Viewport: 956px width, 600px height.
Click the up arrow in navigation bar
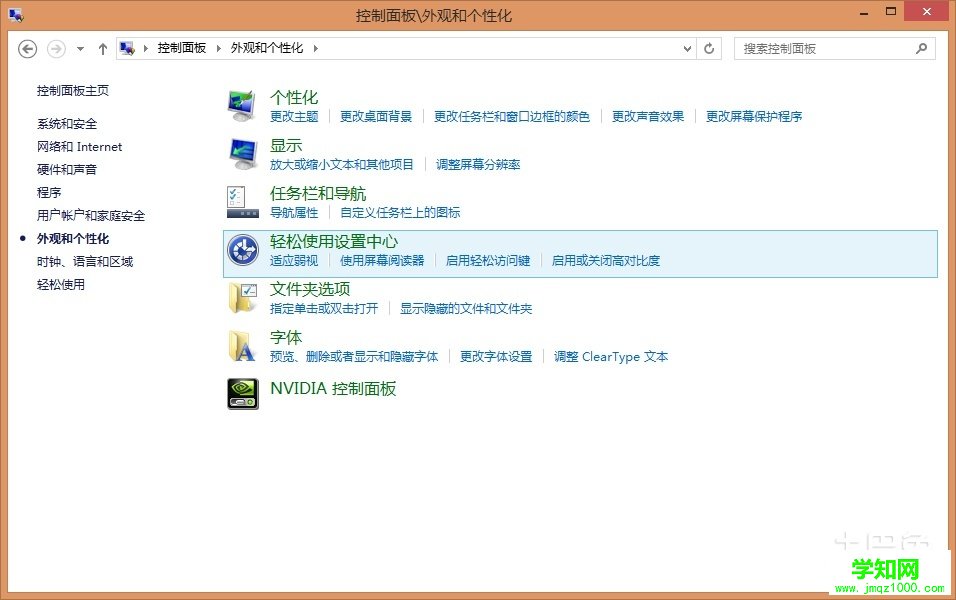click(x=103, y=48)
